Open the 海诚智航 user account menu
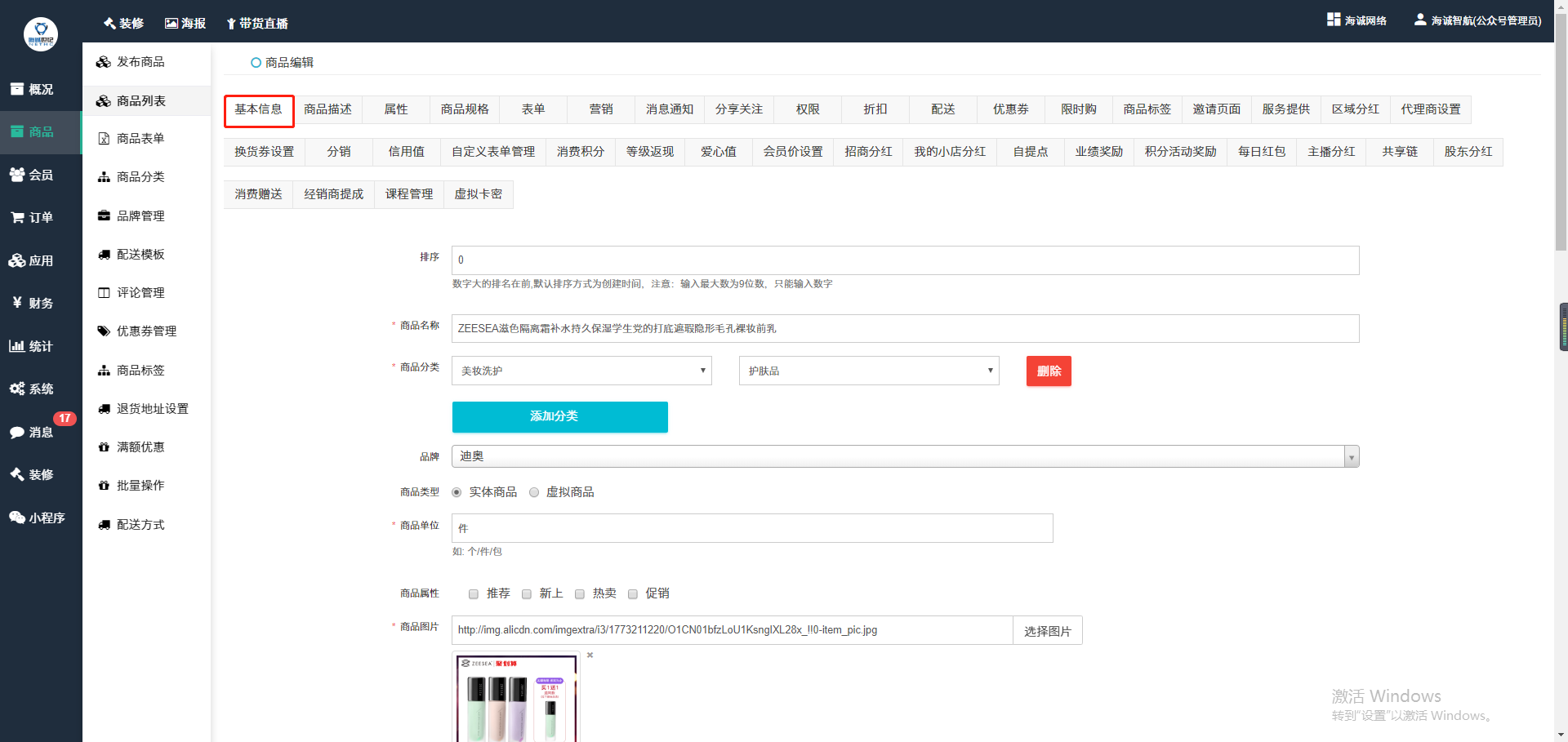This screenshot has width=1568, height=742. 1478,20
